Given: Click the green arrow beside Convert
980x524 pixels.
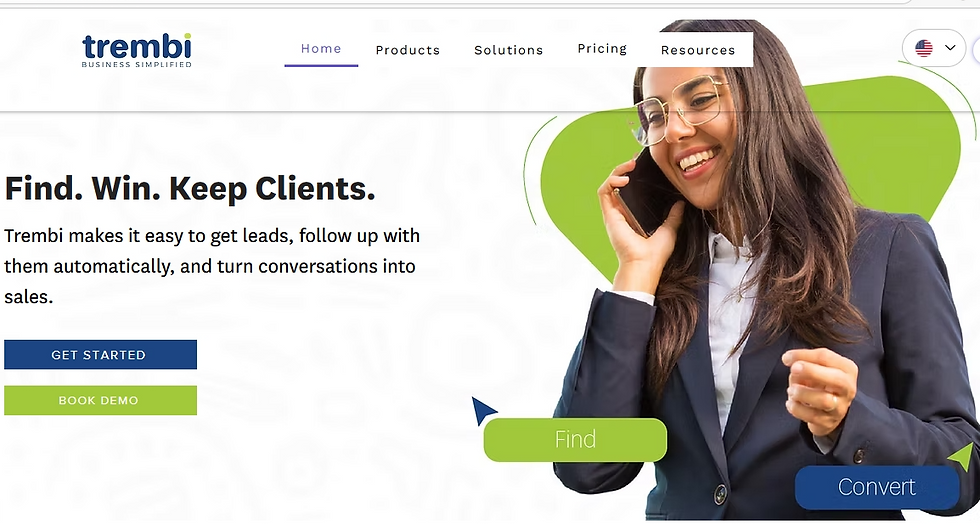Looking at the screenshot, I should coord(961,456).
